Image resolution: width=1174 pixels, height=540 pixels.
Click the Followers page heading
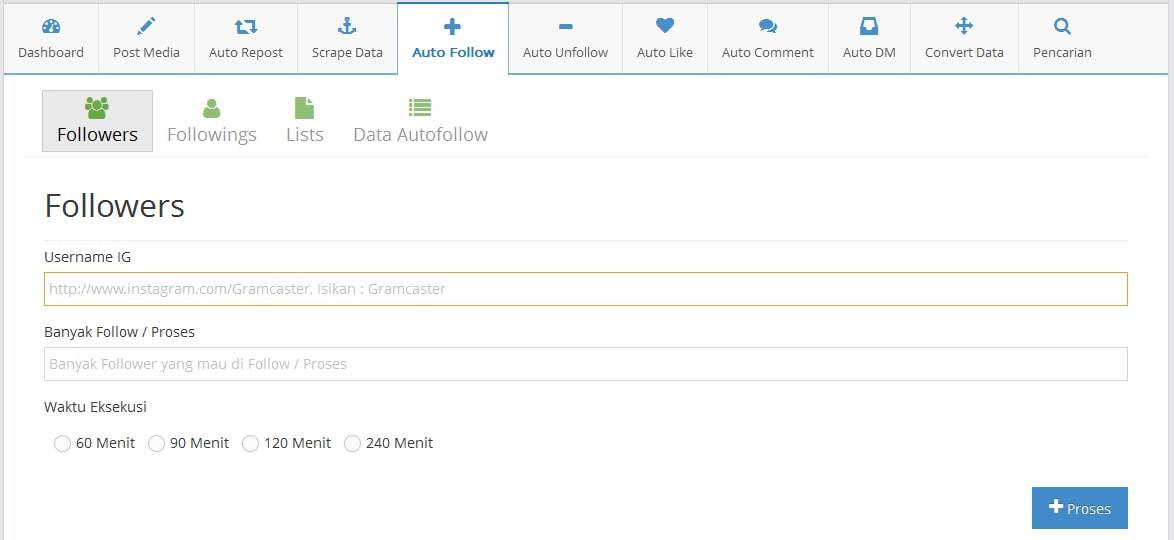click(115, 205)
